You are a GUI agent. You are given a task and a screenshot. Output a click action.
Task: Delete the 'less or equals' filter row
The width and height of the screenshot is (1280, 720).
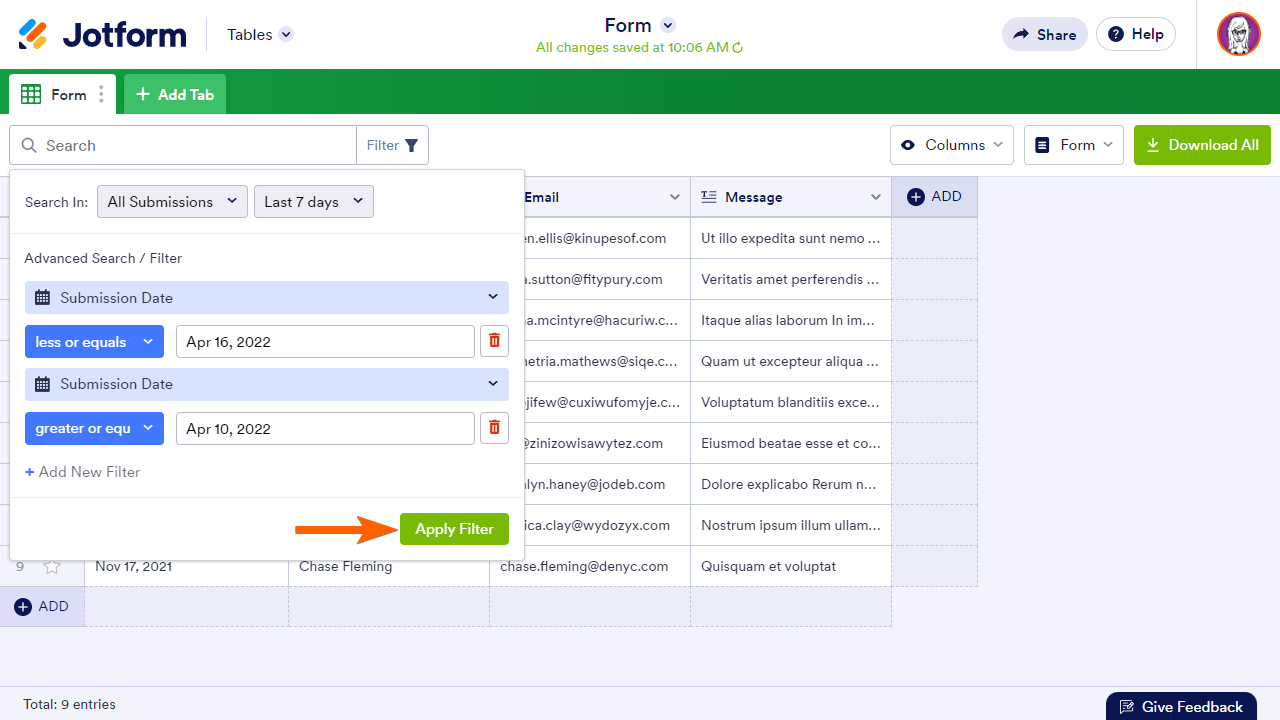tap(494, 341)
